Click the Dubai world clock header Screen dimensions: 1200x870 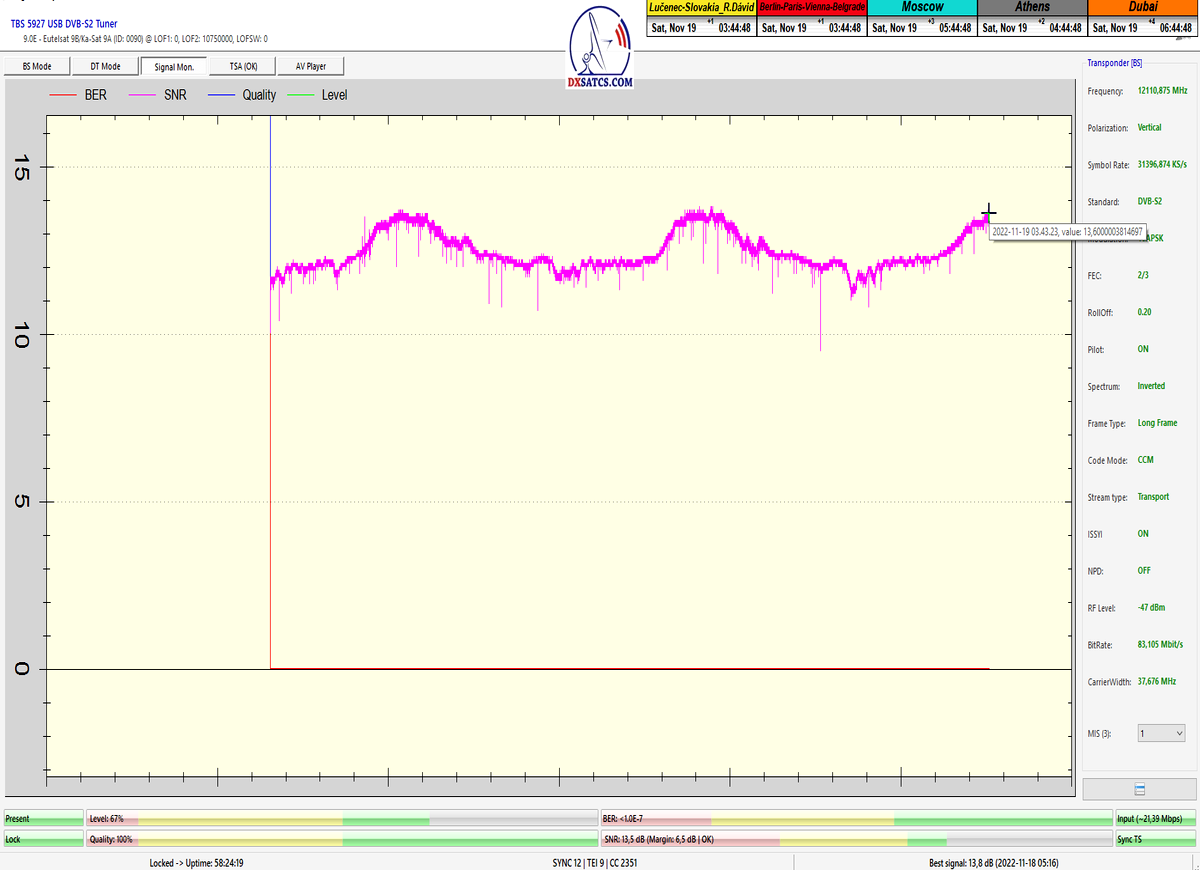(1142, 7)
